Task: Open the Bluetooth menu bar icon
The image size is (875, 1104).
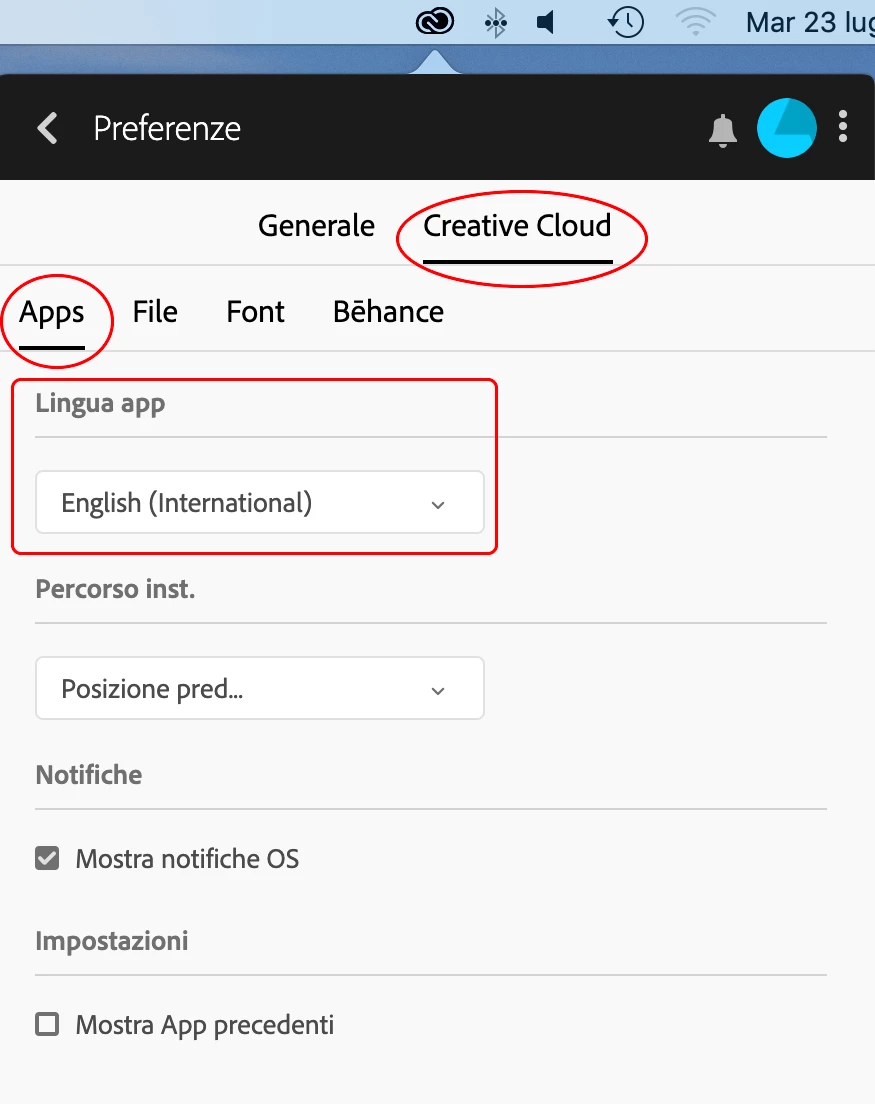Action: [x=496, y=23]
